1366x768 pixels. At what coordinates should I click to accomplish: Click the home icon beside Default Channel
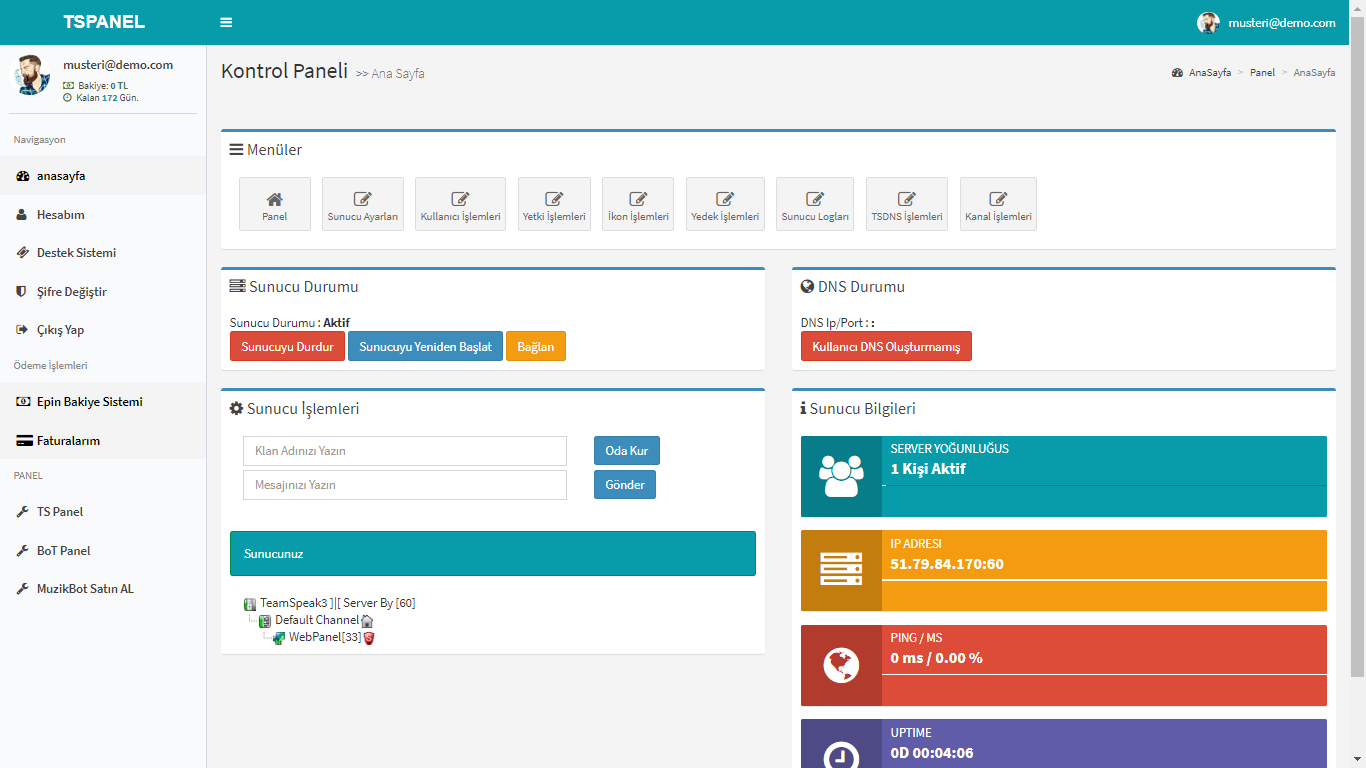coord(367,620)
